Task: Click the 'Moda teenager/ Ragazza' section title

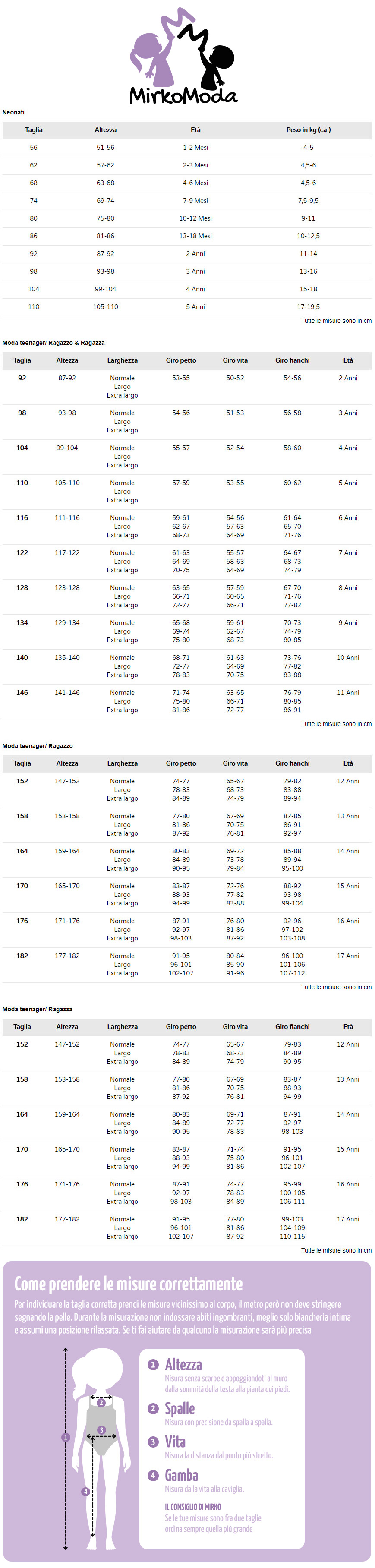Action: point(37,1009)
